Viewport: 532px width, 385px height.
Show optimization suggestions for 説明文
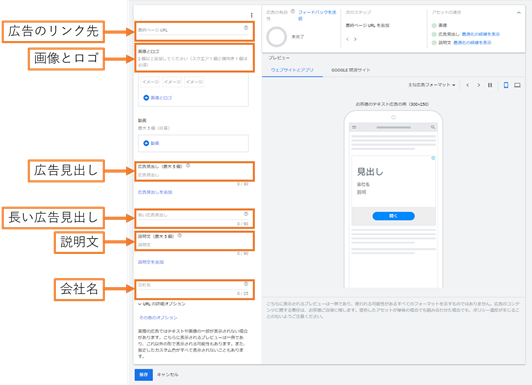pyautogui.click(x=472, y=43)
